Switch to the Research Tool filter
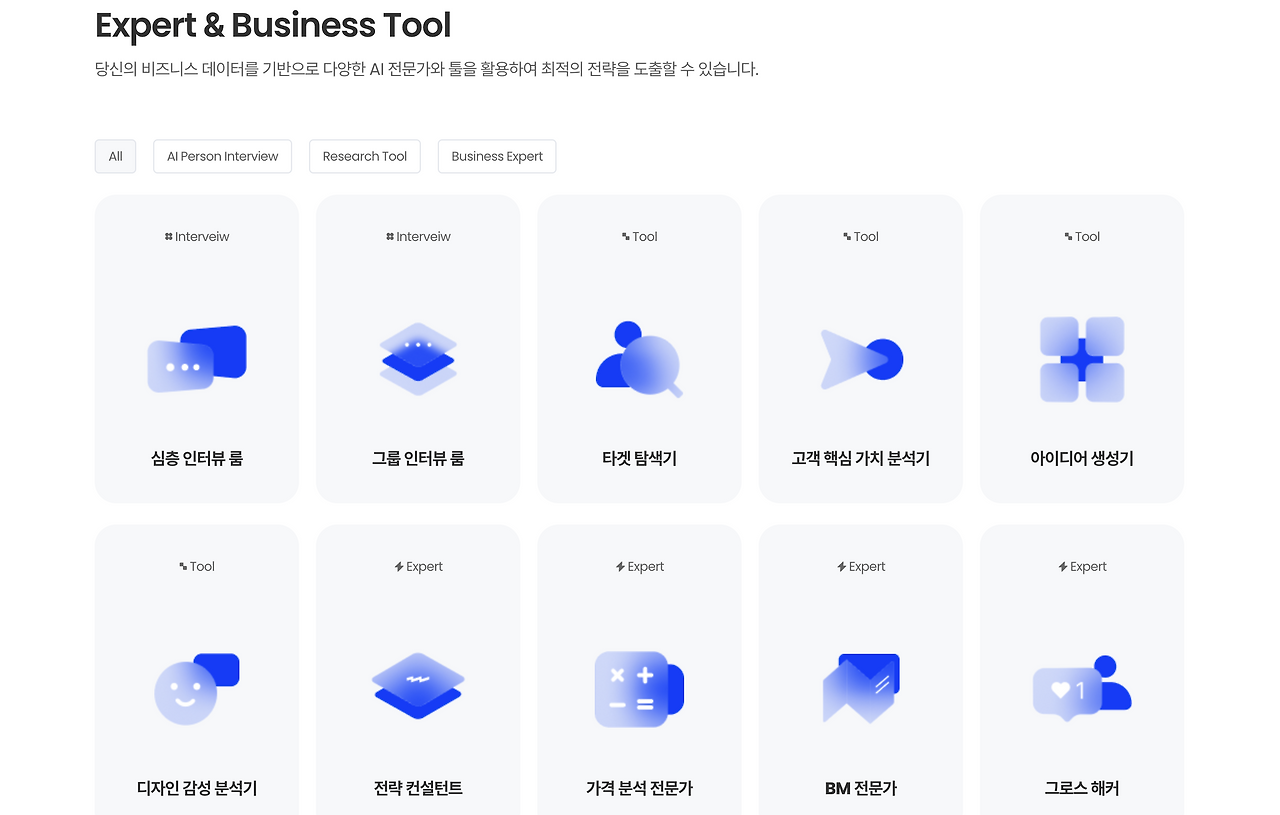 point(364,156)
